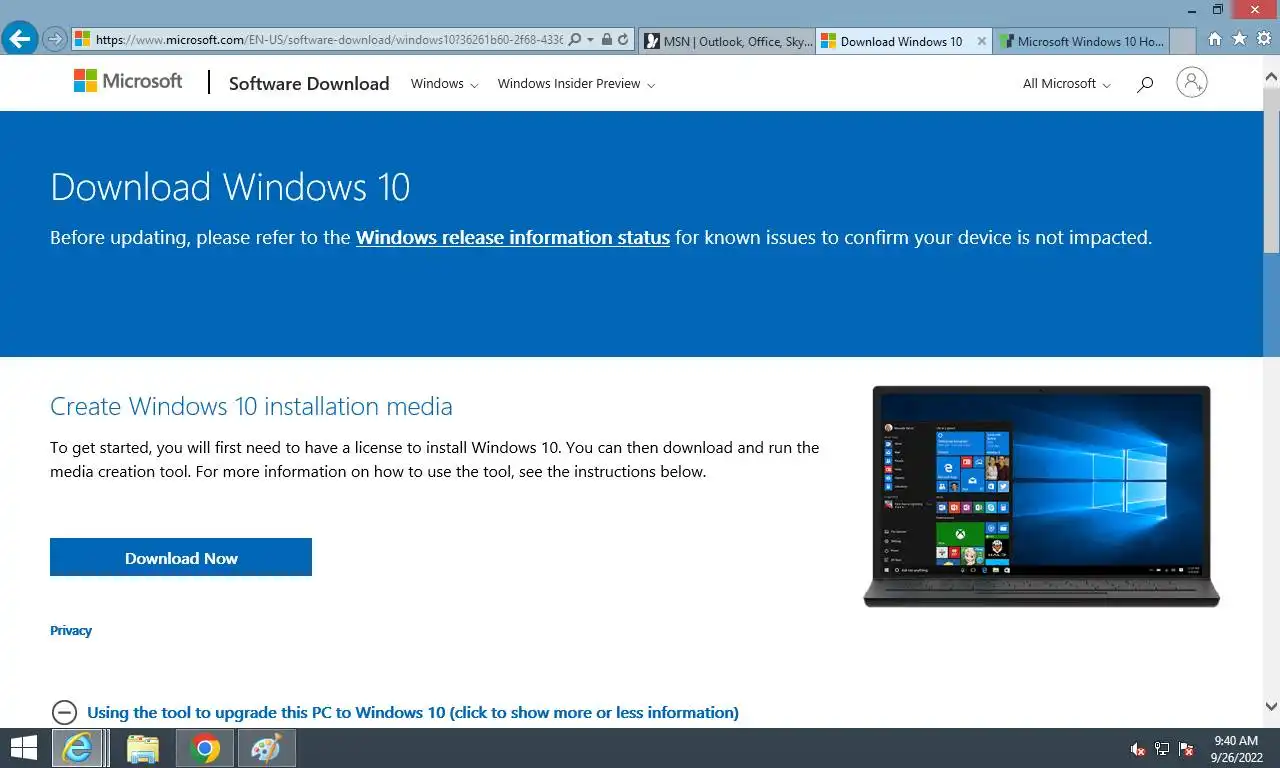The width and height of the screenshot is (1280, 768).
Task: Click the Windows 10 laptop image
Action: [1041, 496]
